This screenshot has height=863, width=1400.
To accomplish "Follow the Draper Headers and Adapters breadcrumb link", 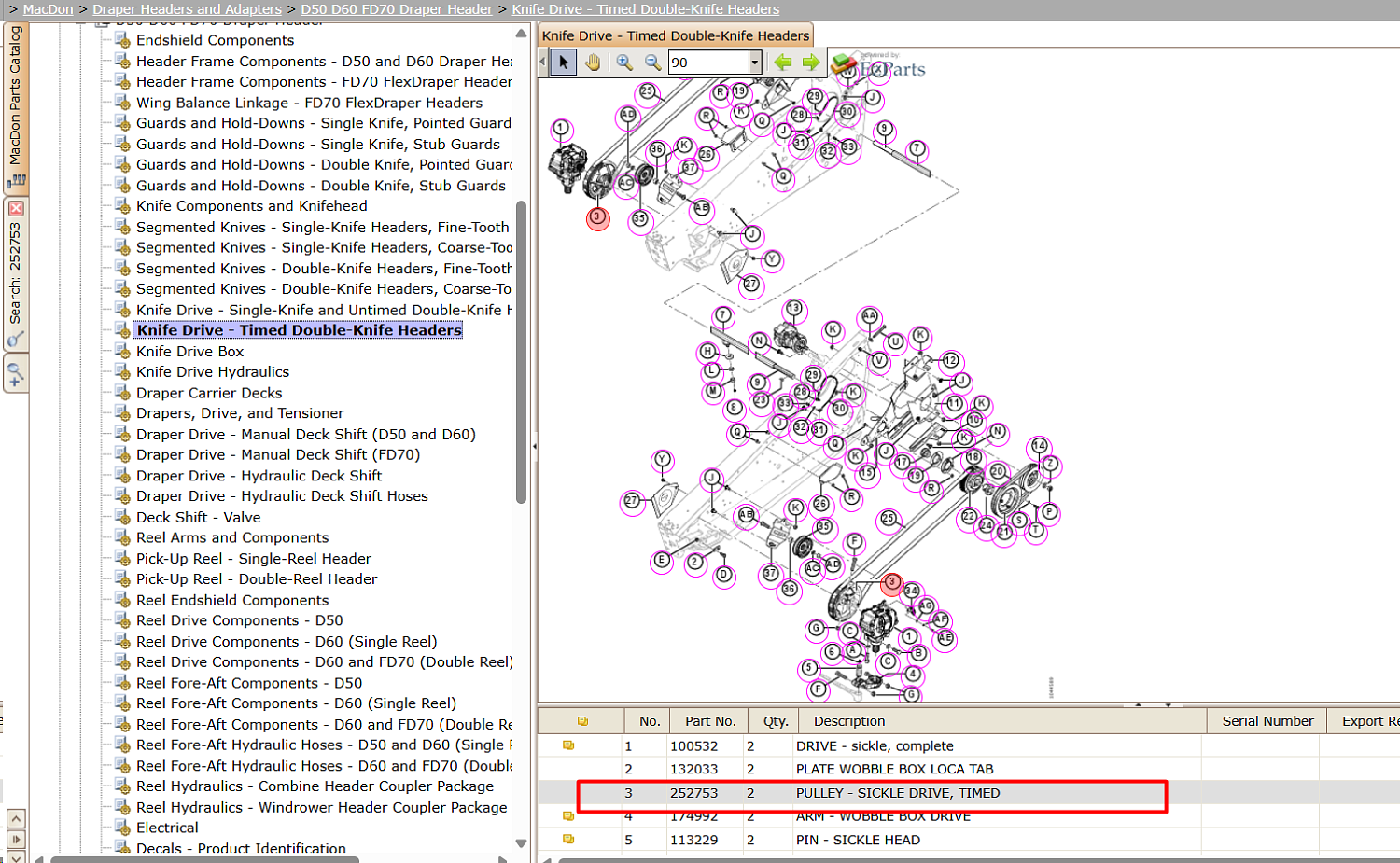I will tap(187, 9).
